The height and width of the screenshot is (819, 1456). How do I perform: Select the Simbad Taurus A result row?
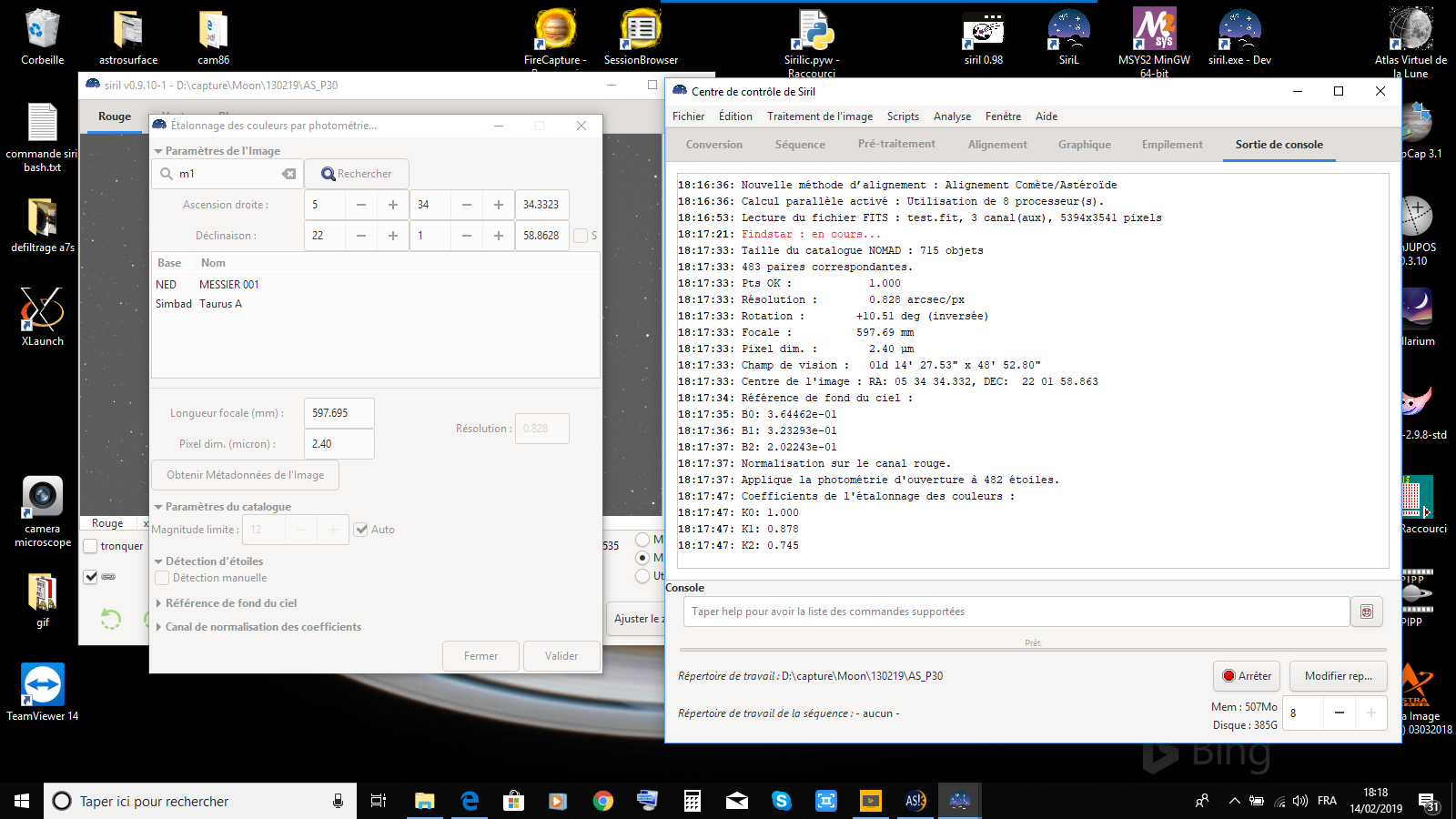[375, 304]
